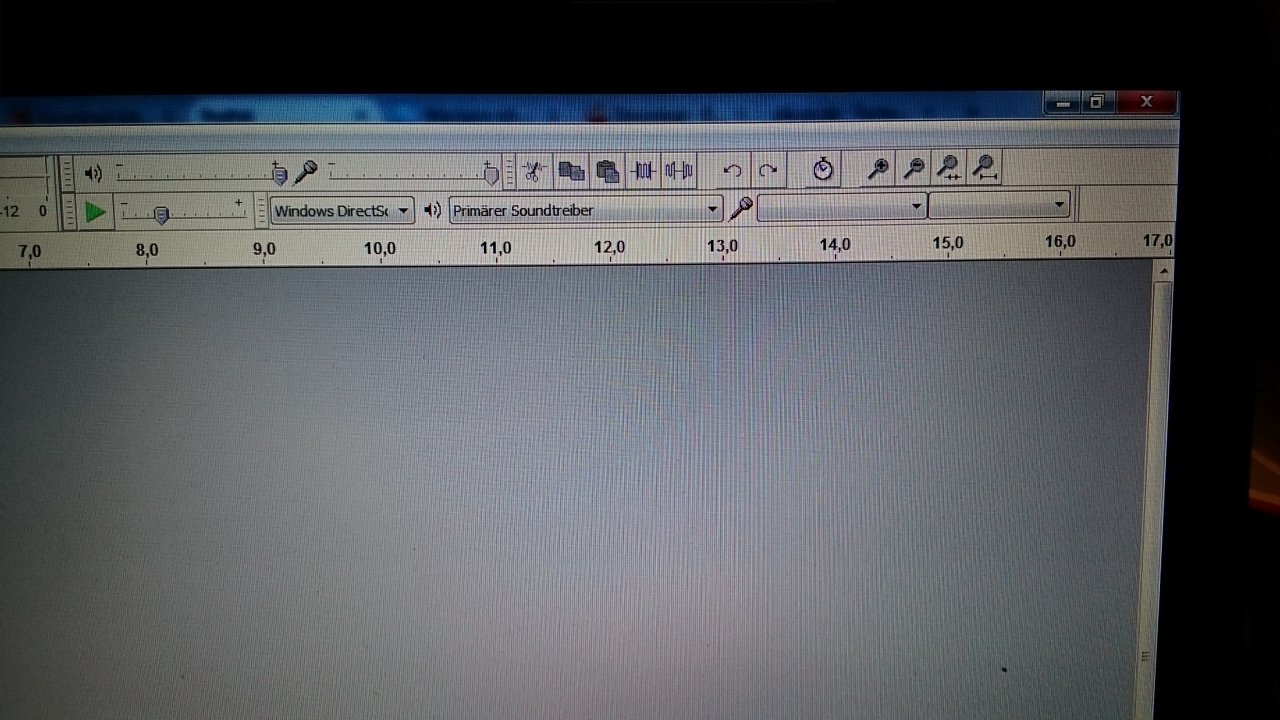Click the Trim audio icon
Viewport: 1280px width, 720px height.
(643, 171)
